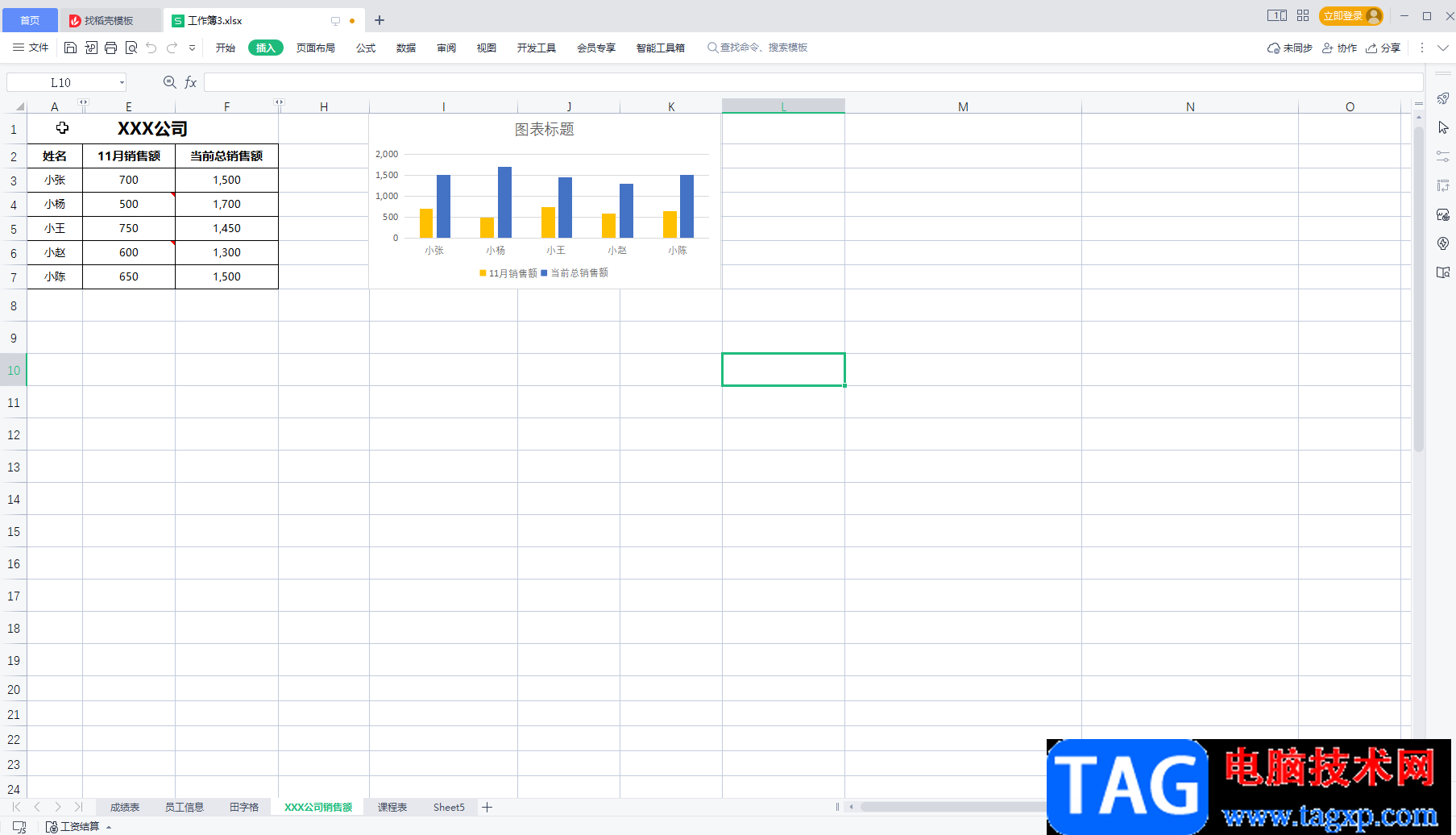Click the Redo arrow

point(172,48)
